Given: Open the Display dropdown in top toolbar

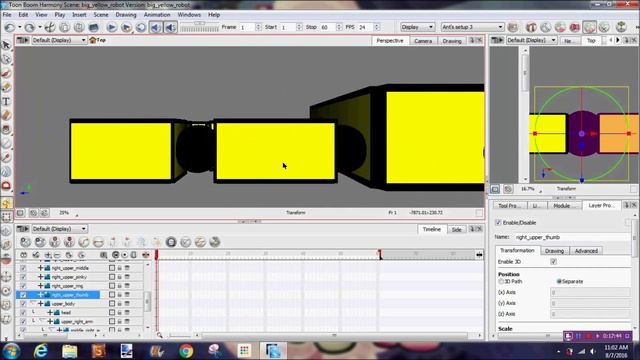Looking at the screenshot, I should click(x=418, y=27).
